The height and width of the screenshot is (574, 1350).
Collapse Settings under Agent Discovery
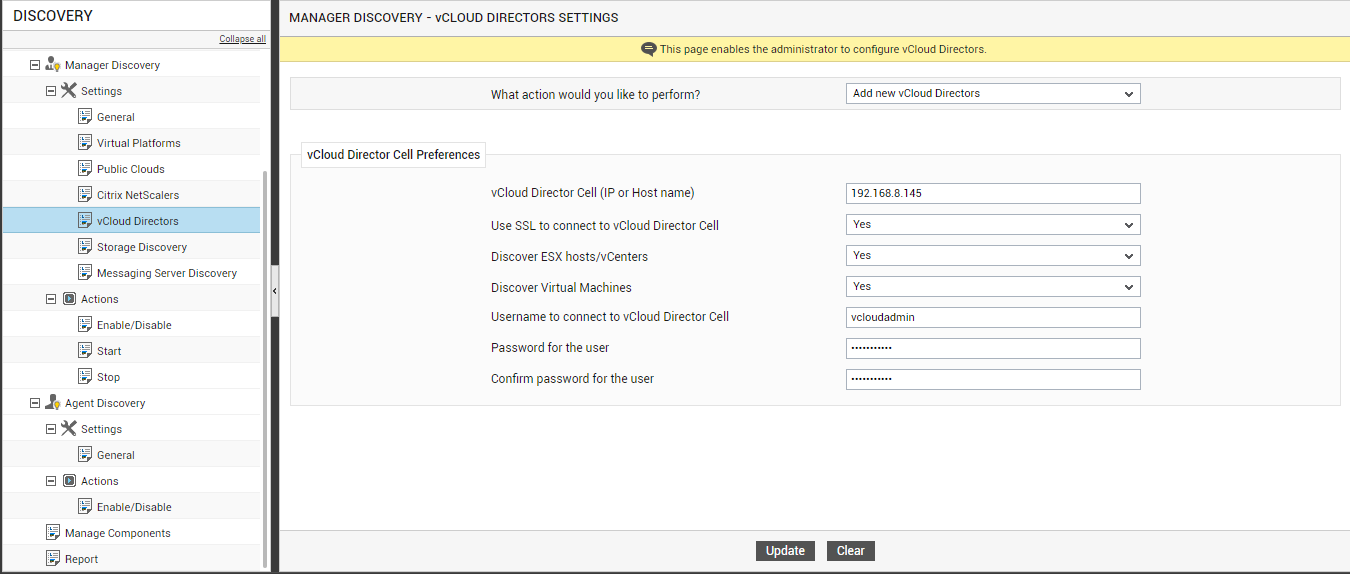pyautogui.click(x=51, y=429)
